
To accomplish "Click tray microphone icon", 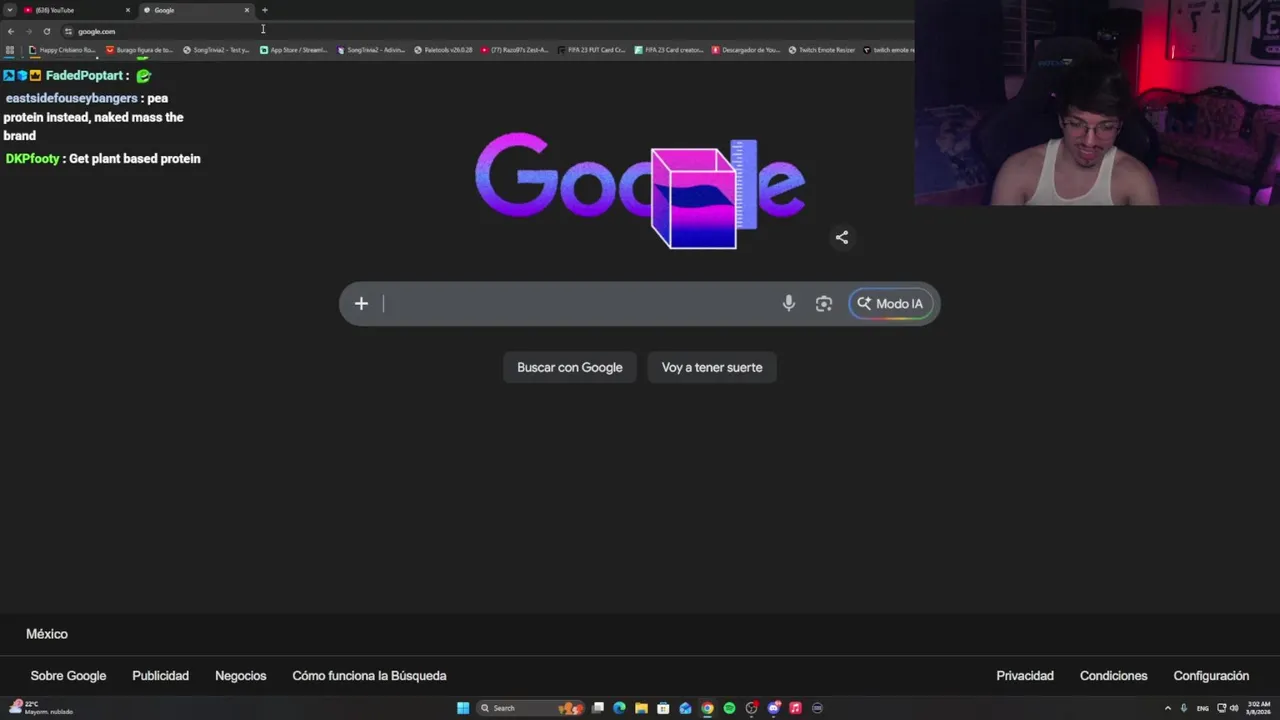I will point(1184,708).
